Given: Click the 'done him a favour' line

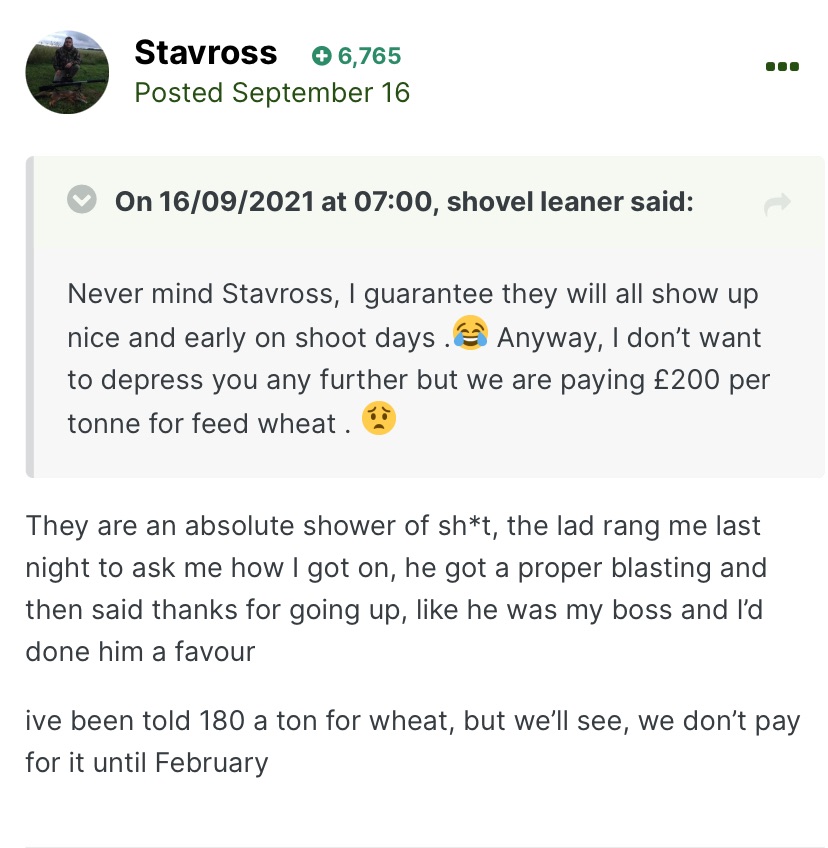Looking at the screenshot, I should point(140,652).
